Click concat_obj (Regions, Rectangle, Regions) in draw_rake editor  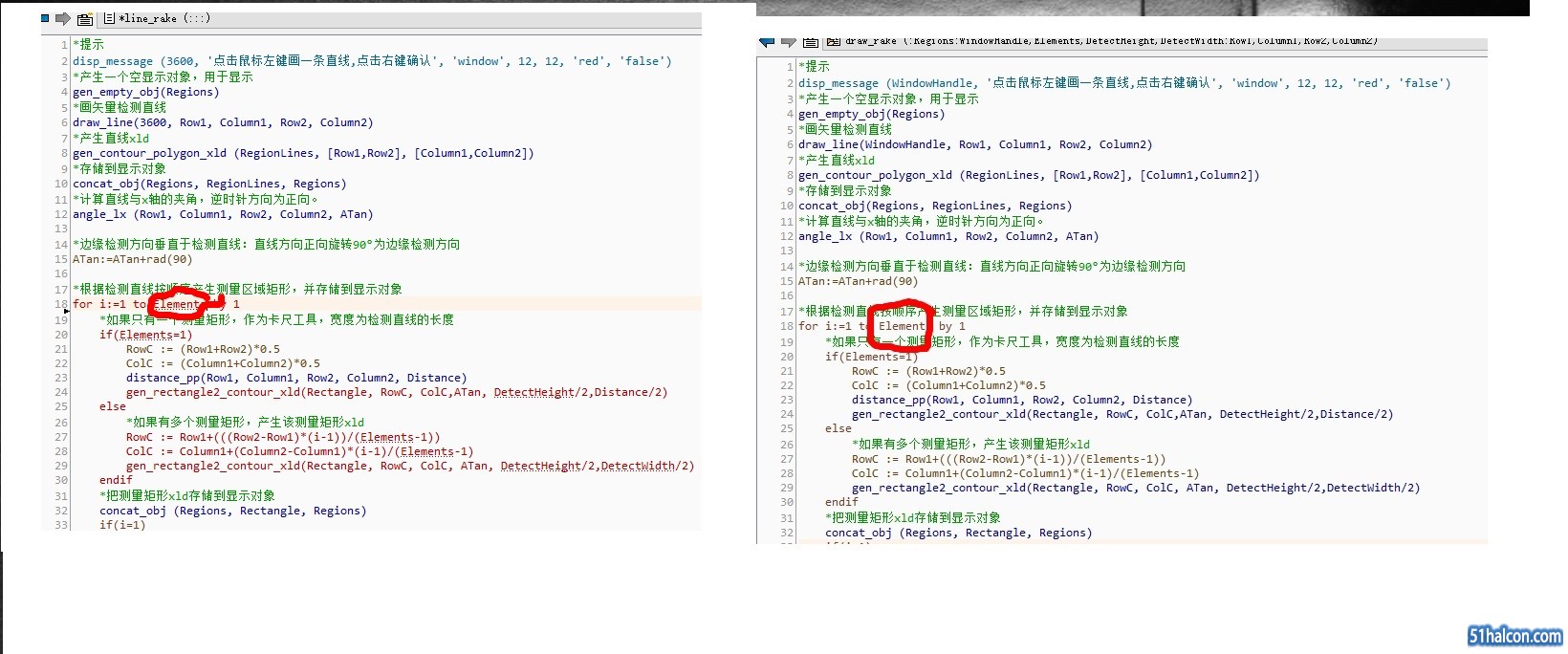pos(958,533)
